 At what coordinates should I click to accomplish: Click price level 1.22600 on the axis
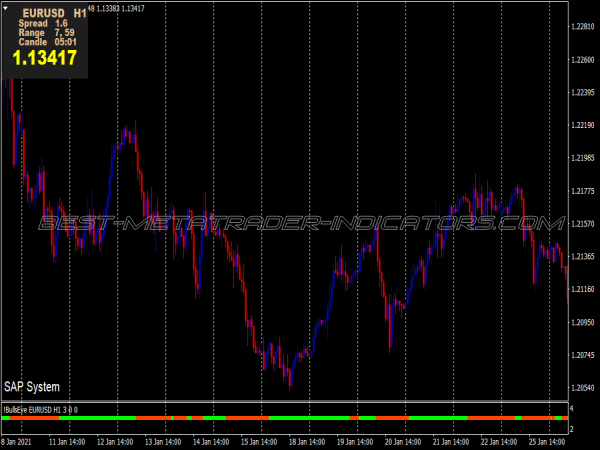[583, 60]
